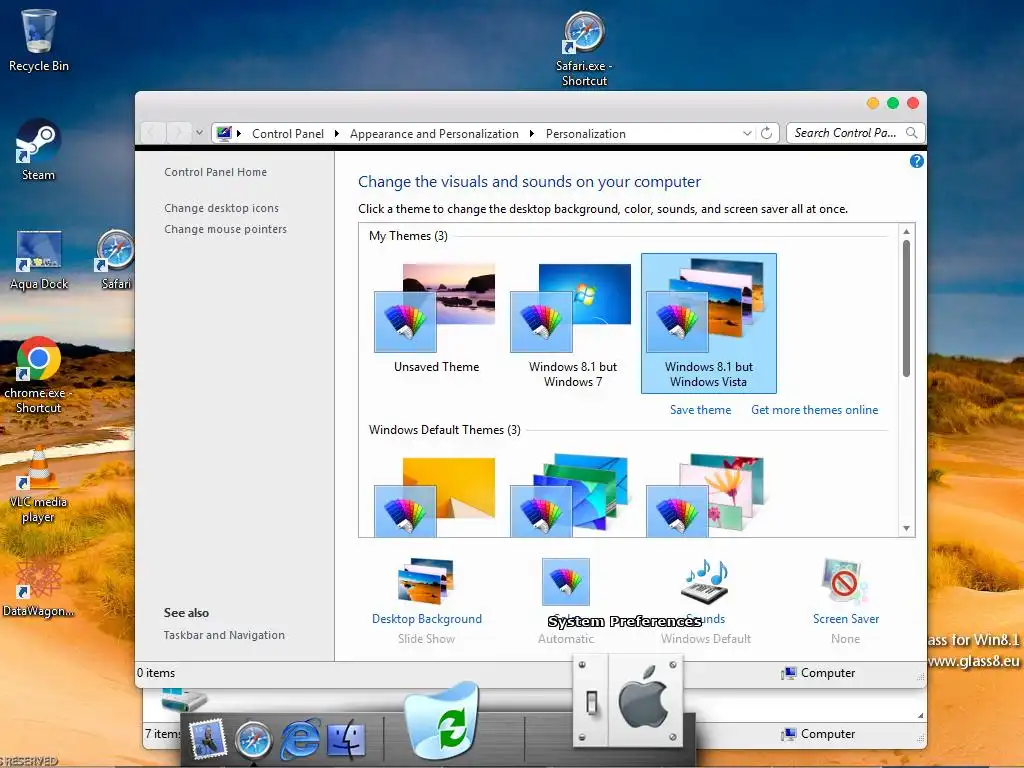The image size is (1024, 768).
Task: Go back using the back arrow button
Action: [x=152, y=133]
